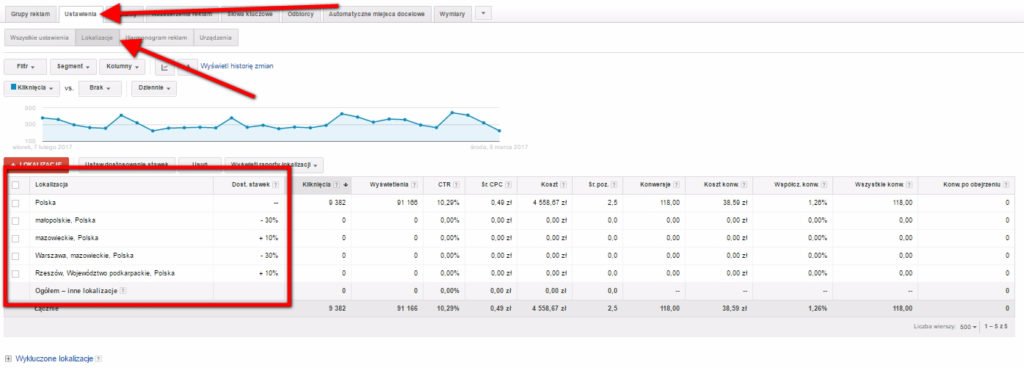This screenshot has height=368, width=1024.
Task: Open the Wykluczone lokalizacje link
Action: pyautogui.click(x=54, y=359)
